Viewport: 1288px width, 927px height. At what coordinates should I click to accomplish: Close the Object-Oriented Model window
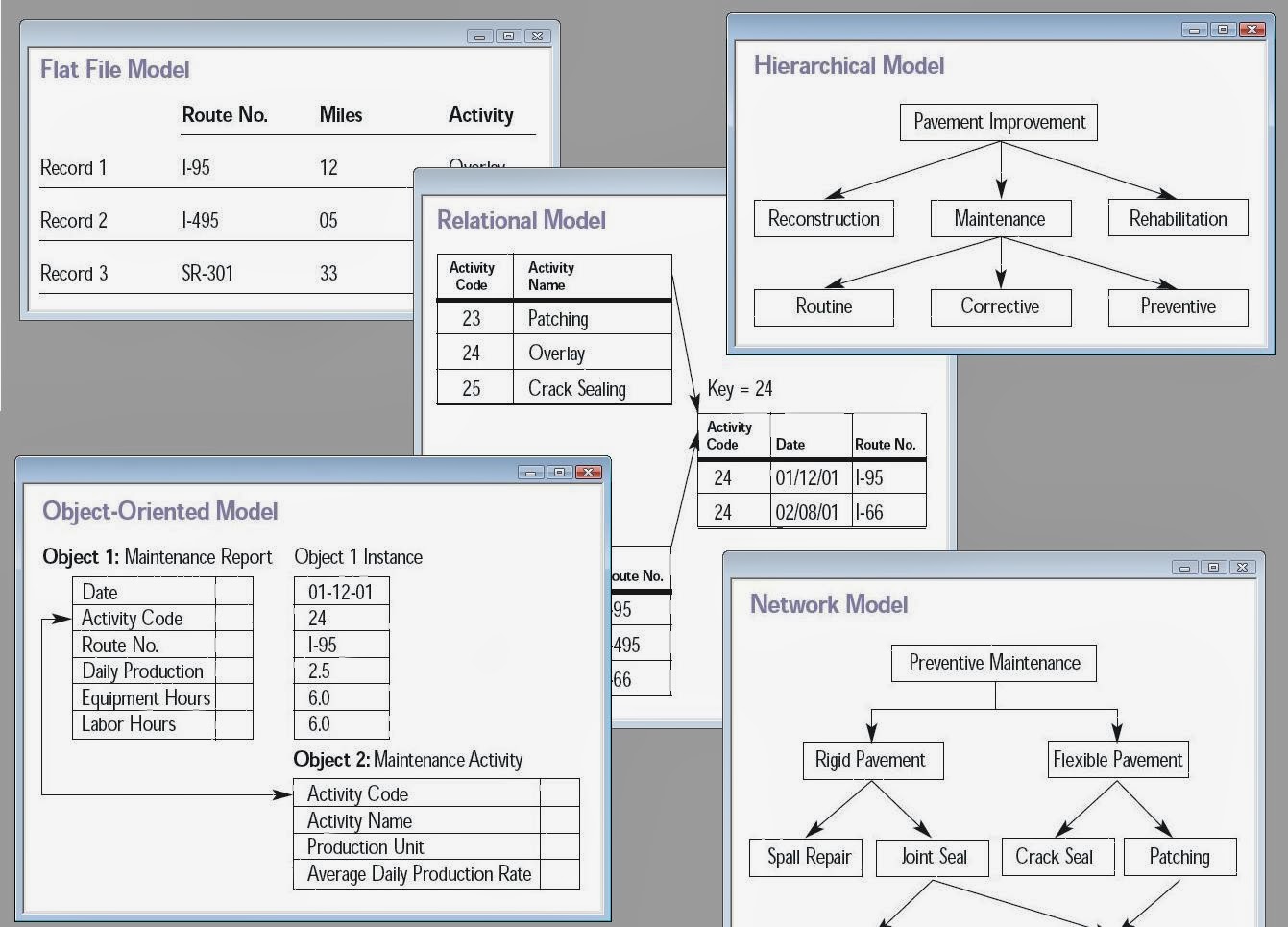coord(589,472)
